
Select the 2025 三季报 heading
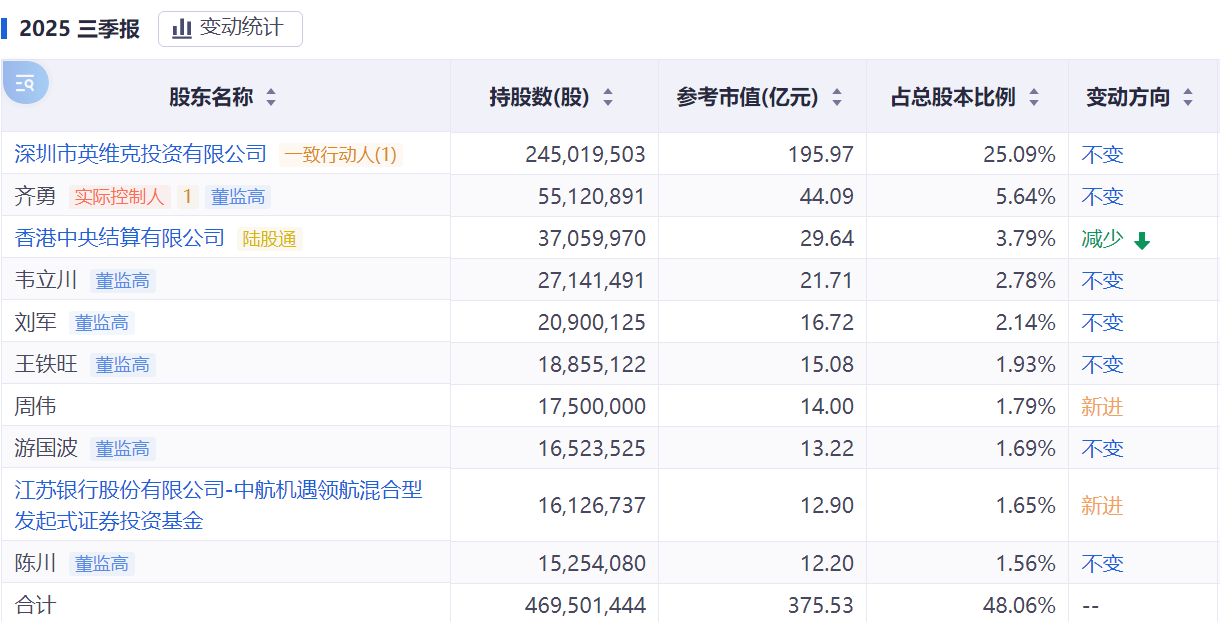click(80, 29)
